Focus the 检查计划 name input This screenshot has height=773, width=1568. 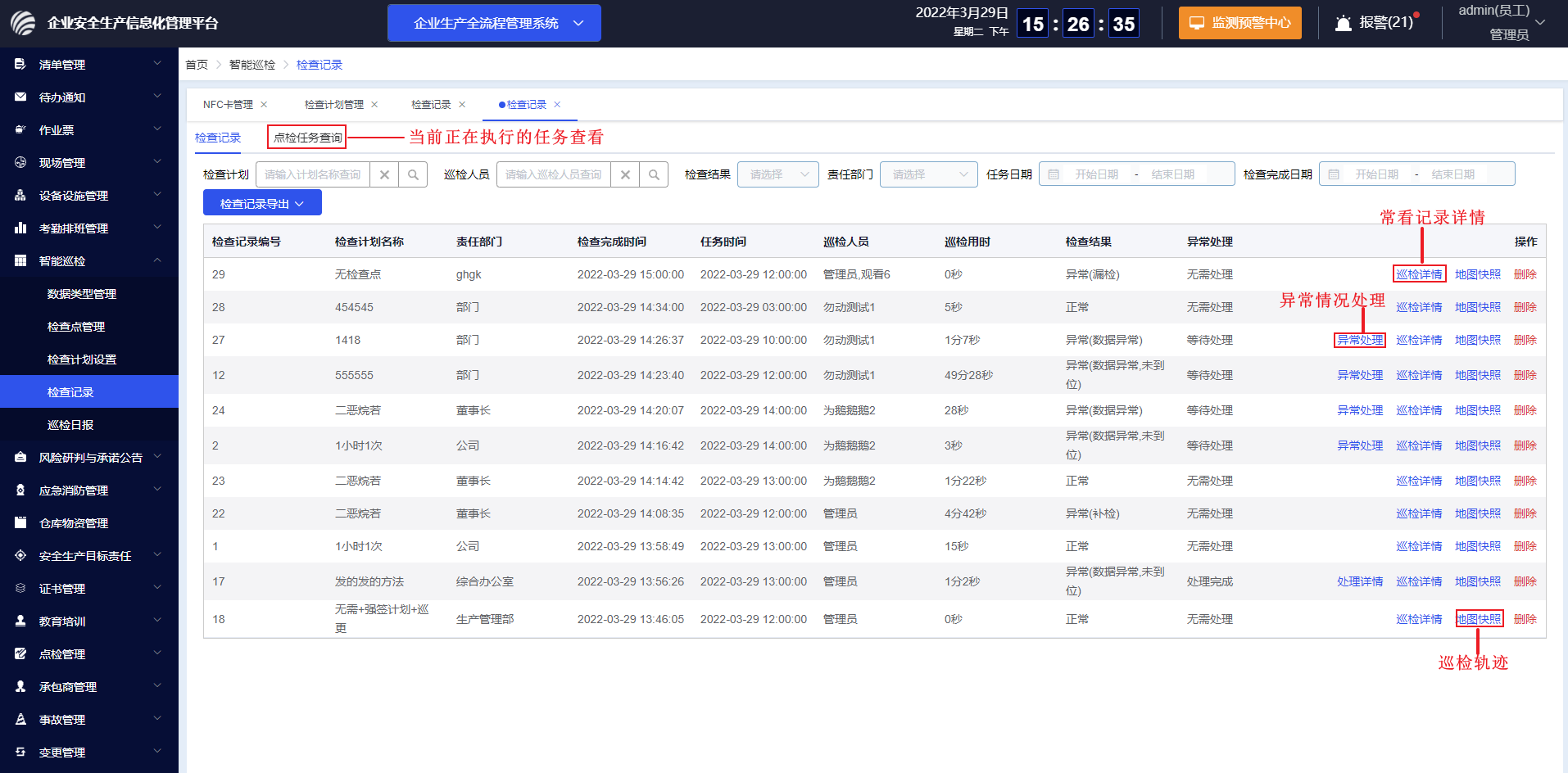pyautogui.click(x=313, y=174)
